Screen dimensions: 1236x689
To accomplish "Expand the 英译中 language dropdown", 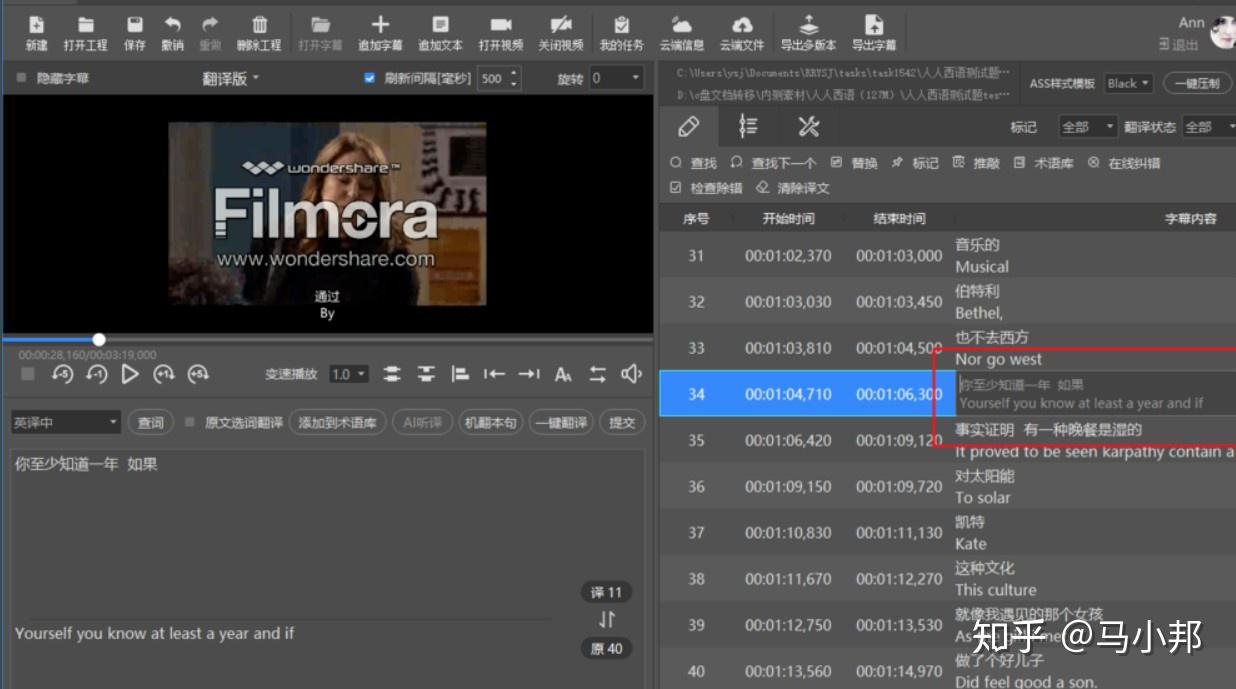I will pyautogui.click(x=66, y=423).
